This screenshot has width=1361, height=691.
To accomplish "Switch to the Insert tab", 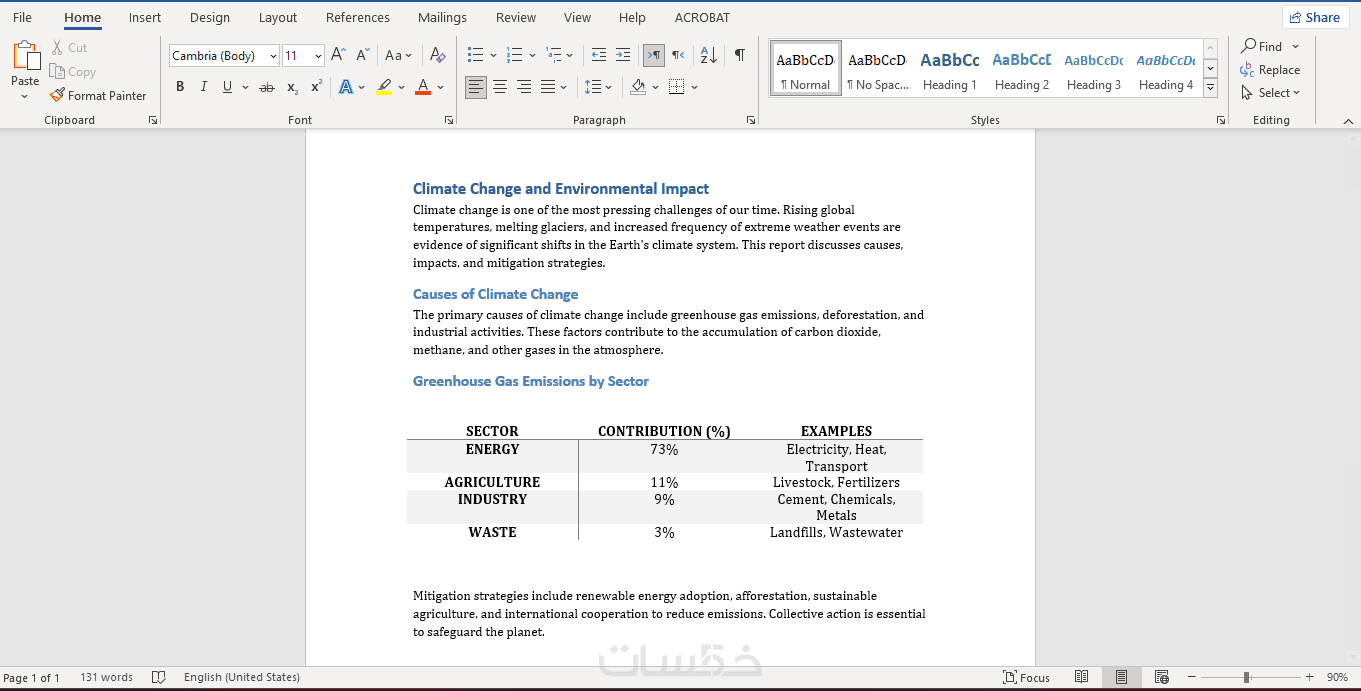I will tap(145, 18).
